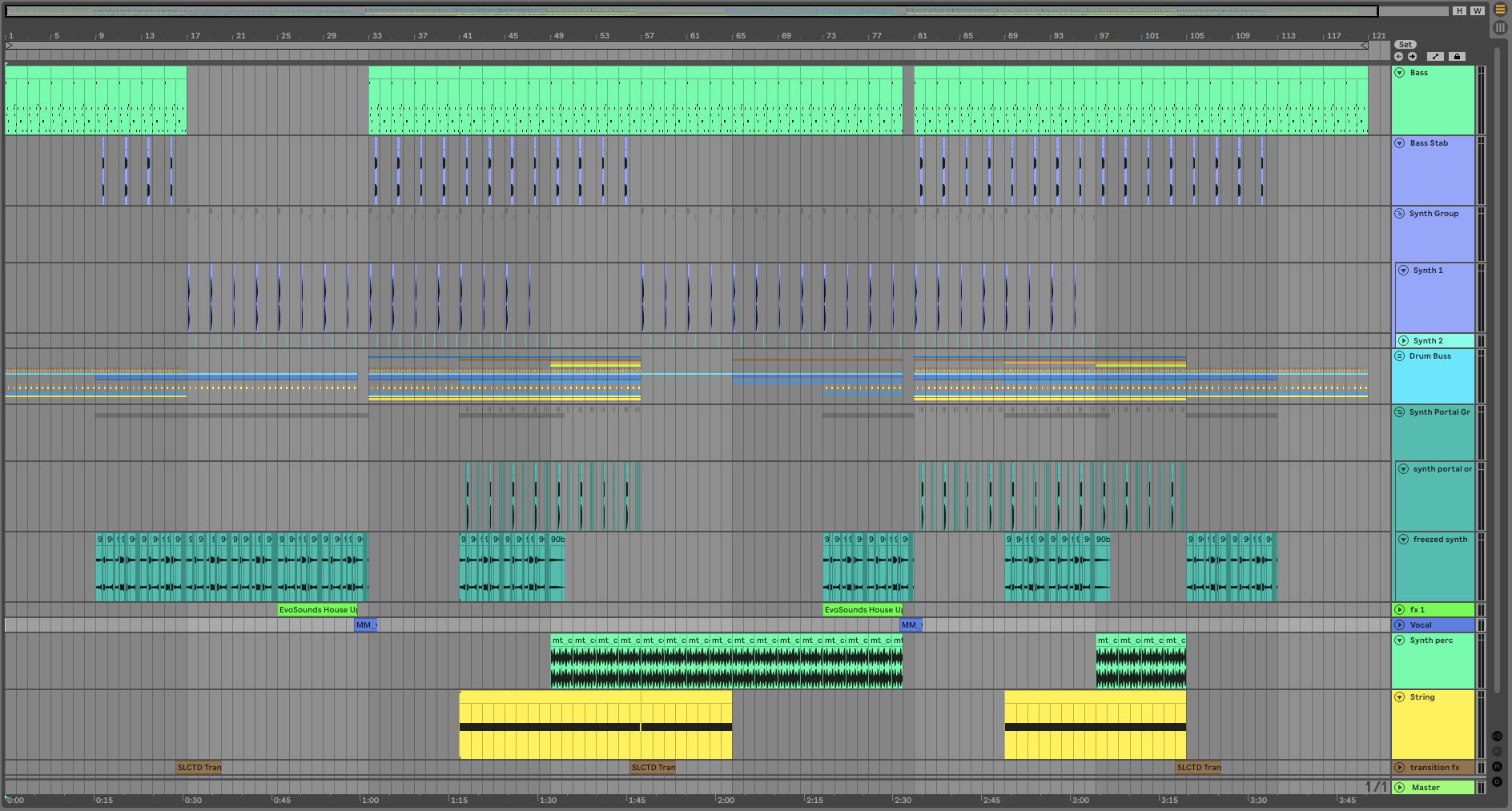Select the Bass Stab track name
This screenshot has width=1512, height=811.
(1429, 143)
